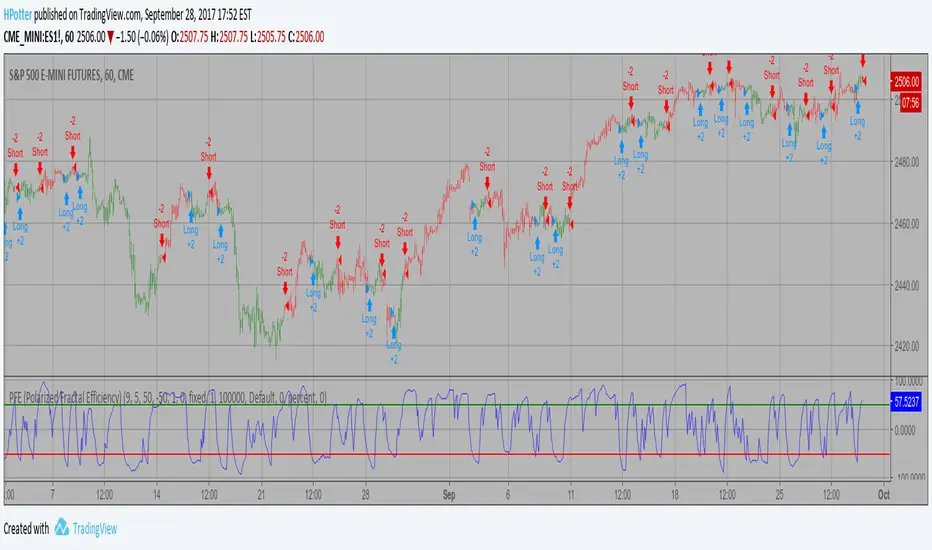Click the PFE (Polarized Fractal Efficiency) indicator label
Viewport: 932px width, 550px height.
click(x=168, y=397)
